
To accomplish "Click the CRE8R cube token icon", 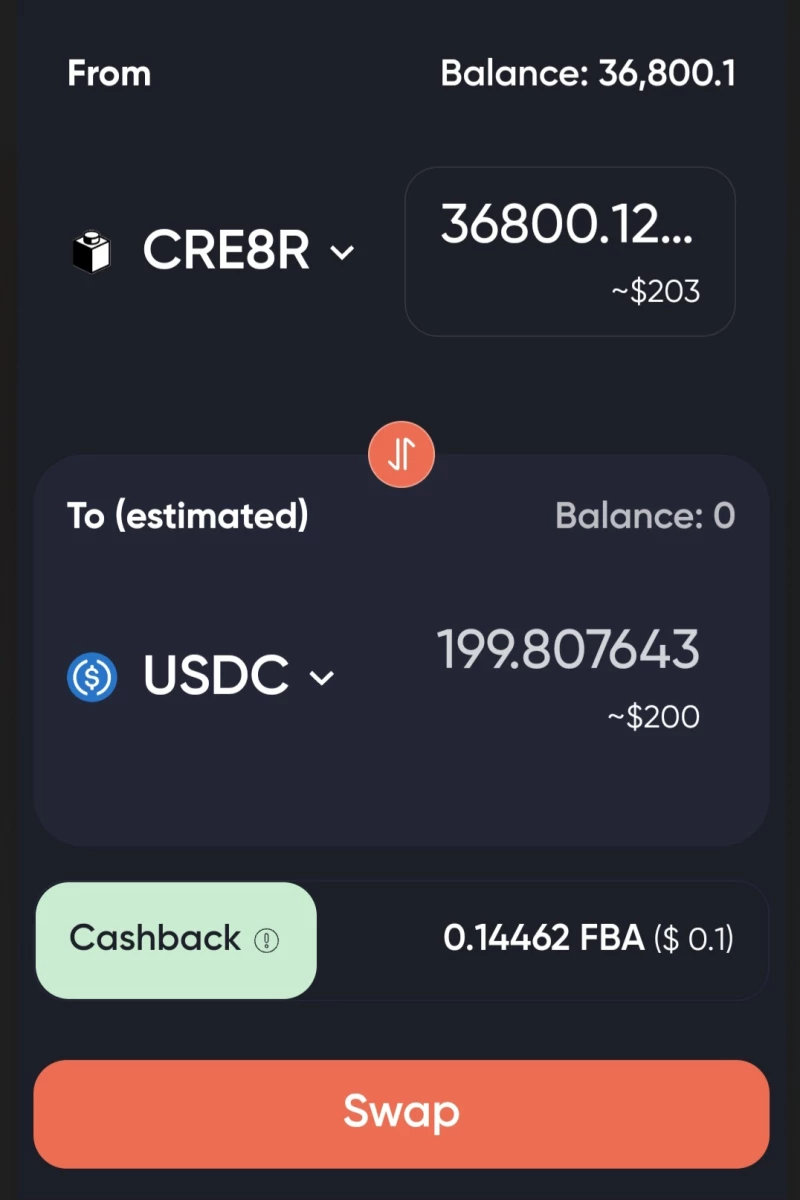I will 90,251.
